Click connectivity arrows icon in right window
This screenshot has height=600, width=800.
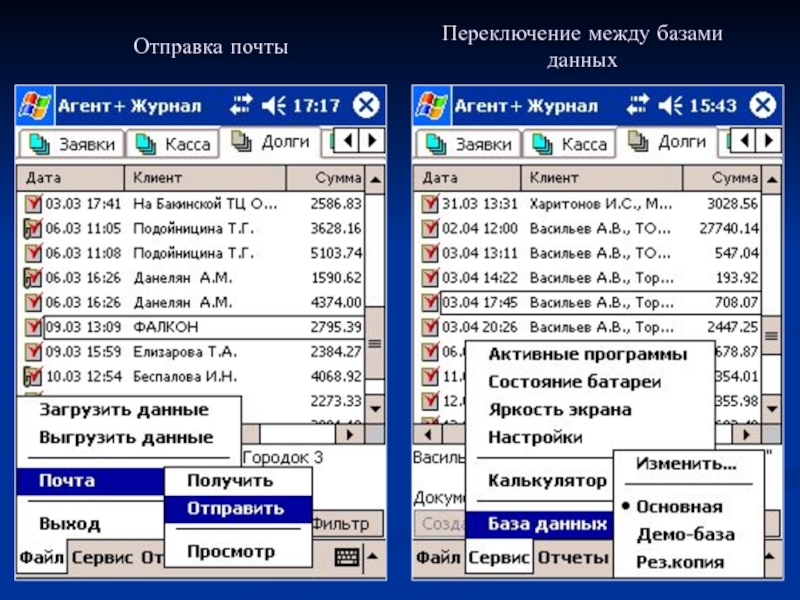click(638, 105)
